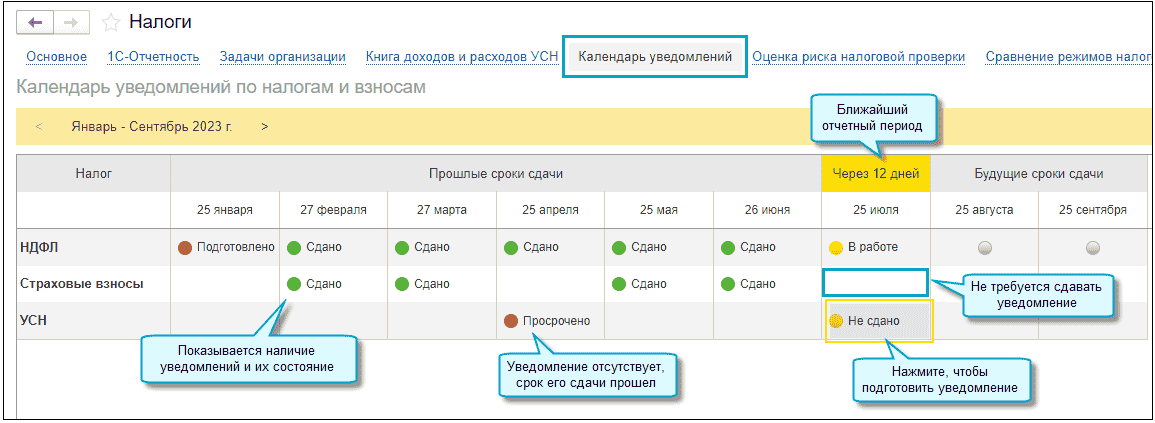
Task: Open НДФЛ Сдано cell for 27 февраля
Action: (334, 248)
